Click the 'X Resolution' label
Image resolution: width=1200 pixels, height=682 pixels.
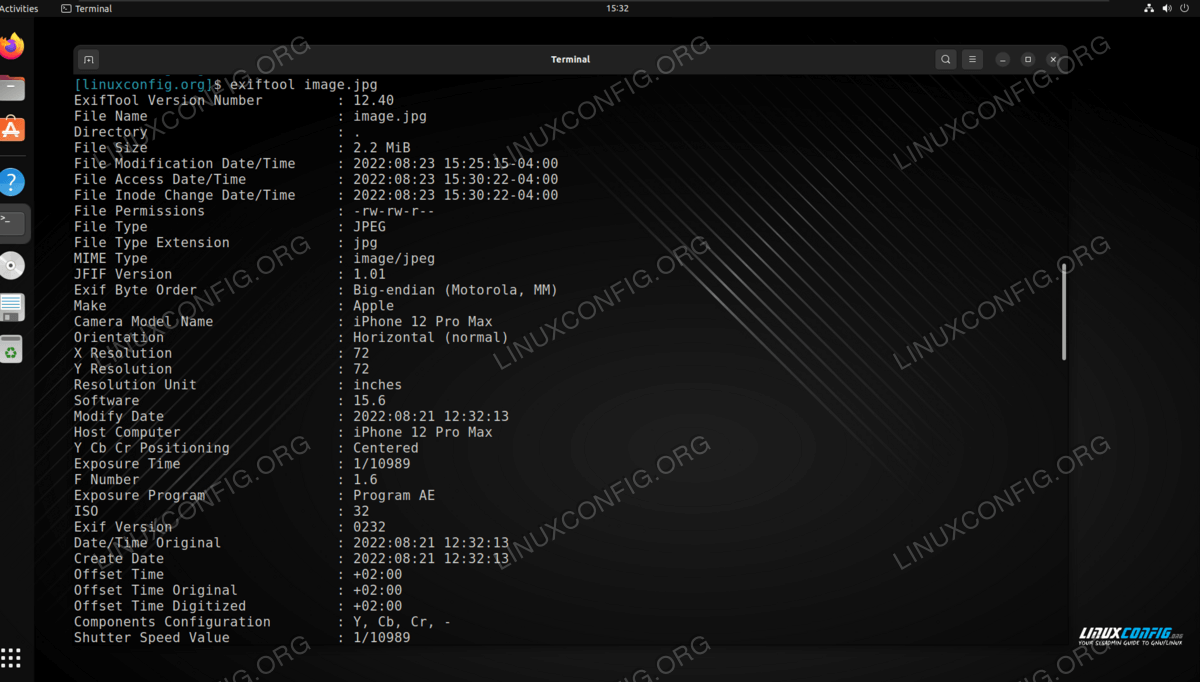[123, 353]
